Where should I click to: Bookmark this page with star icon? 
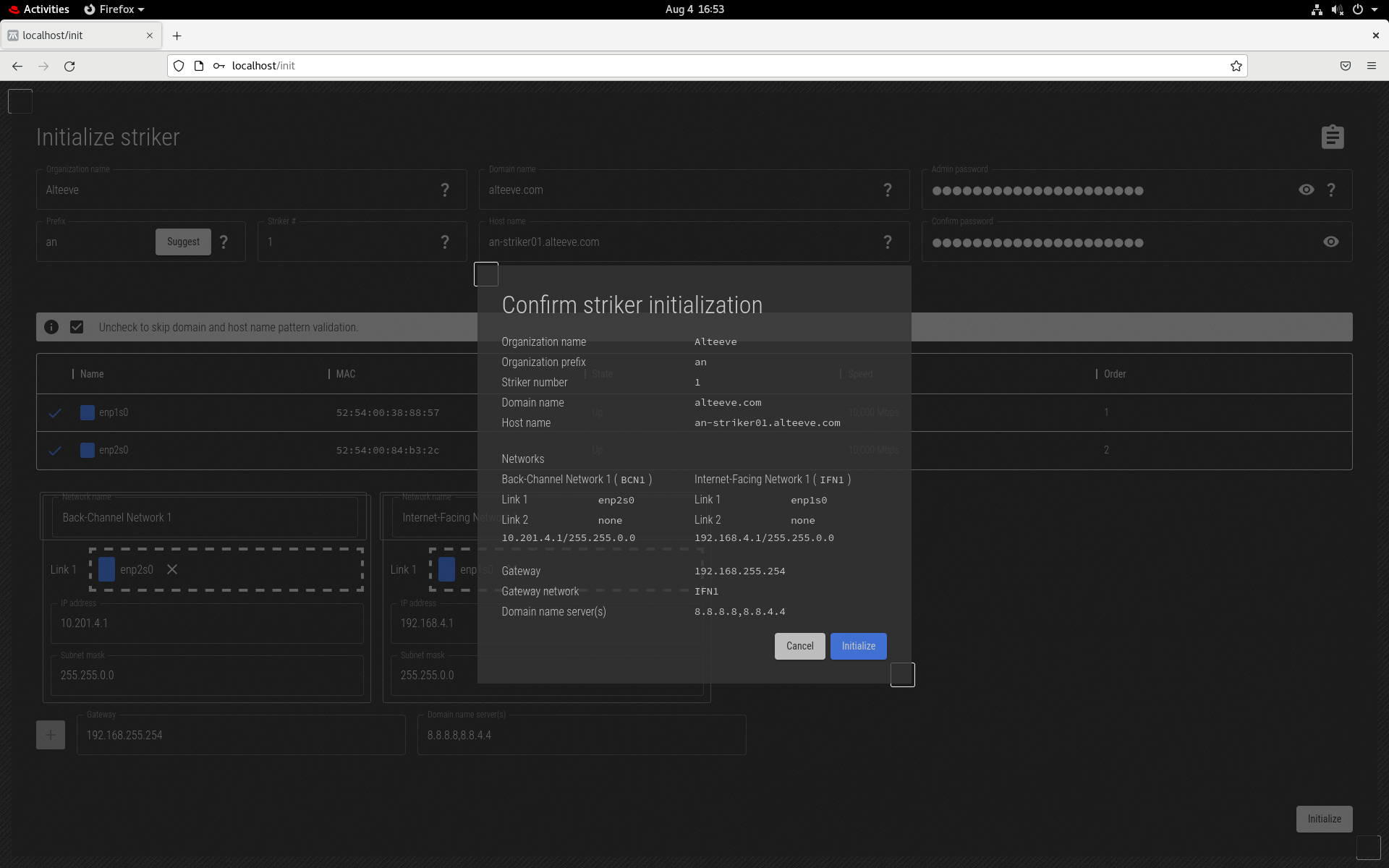[x=1236, y=66]
